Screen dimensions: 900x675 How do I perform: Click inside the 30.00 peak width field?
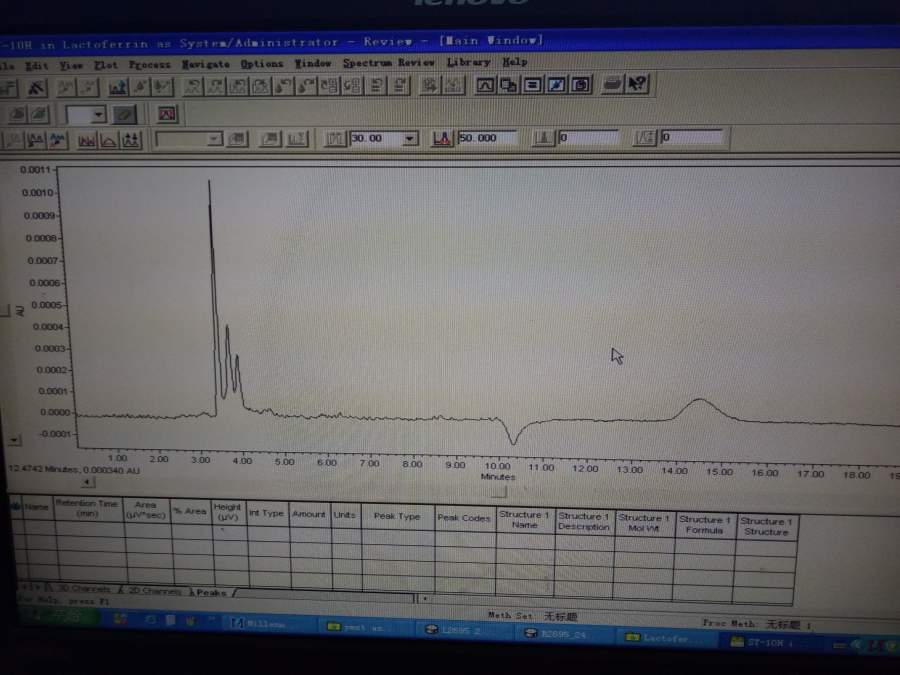coord(377,138)
